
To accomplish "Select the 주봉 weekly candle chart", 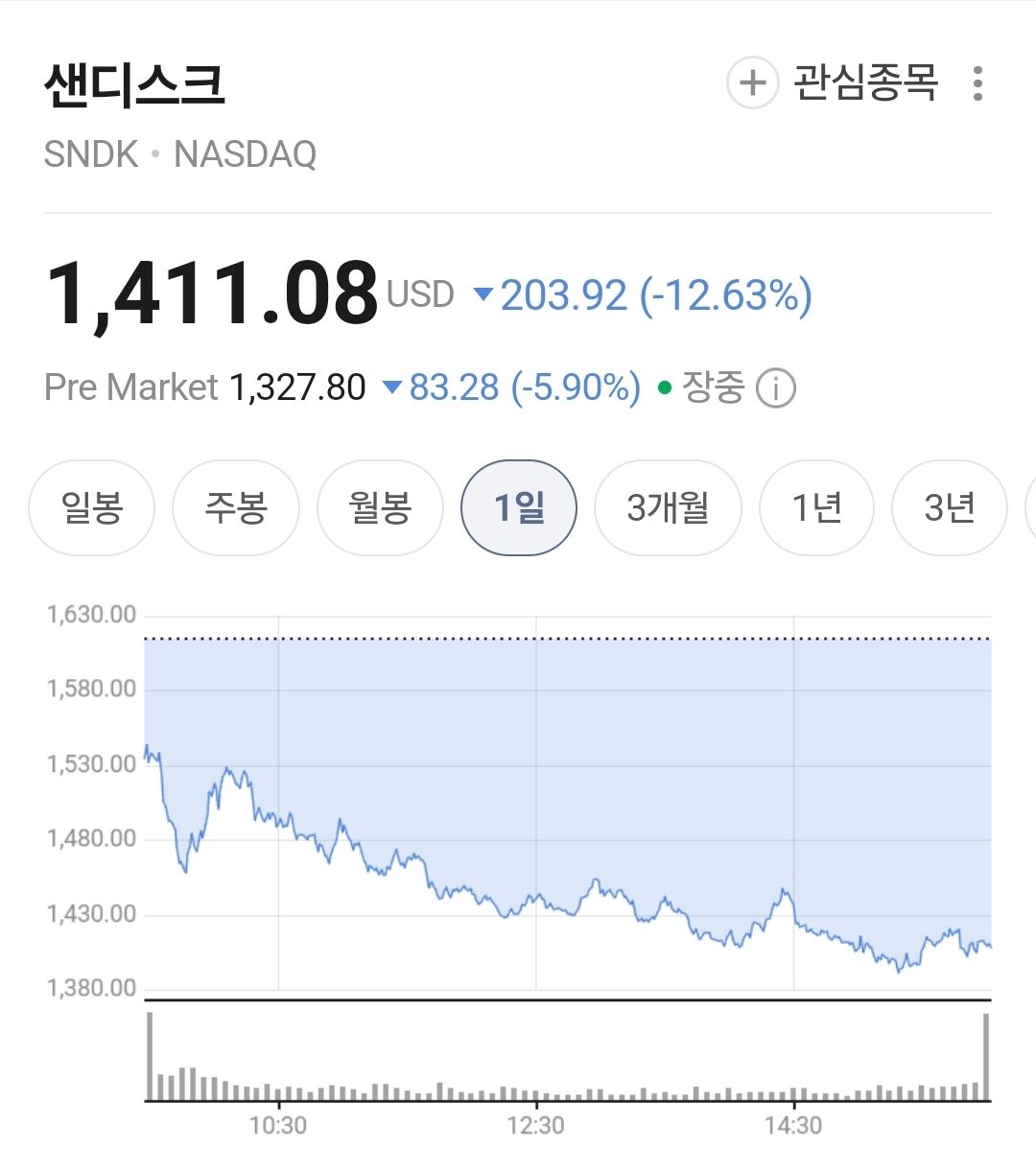I will [236, 507].
